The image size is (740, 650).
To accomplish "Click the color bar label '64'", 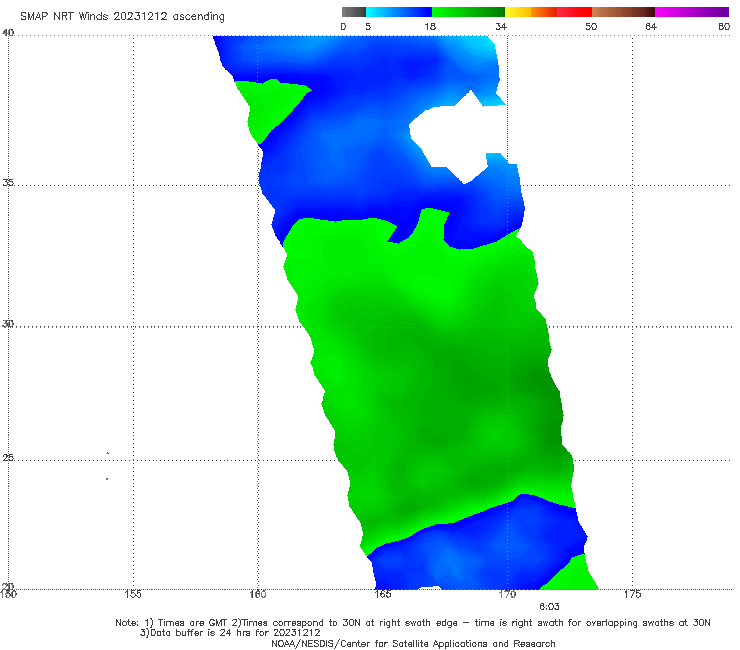I will (x=651, y=26).
